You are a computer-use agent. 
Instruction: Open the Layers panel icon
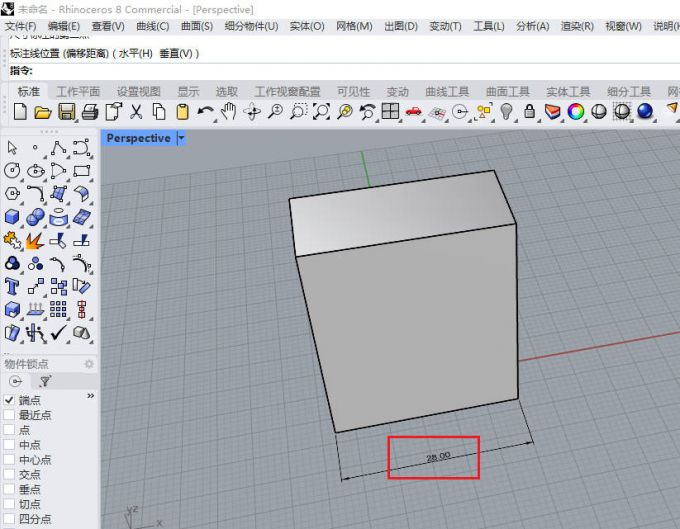(x=552, y=112)
